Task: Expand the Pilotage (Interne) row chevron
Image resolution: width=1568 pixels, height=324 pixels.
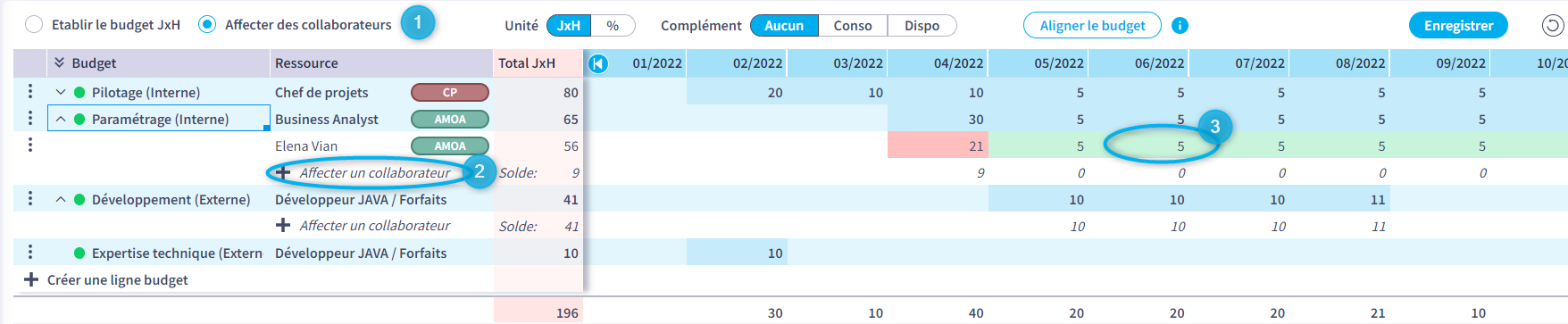Action: coord(61,92)
